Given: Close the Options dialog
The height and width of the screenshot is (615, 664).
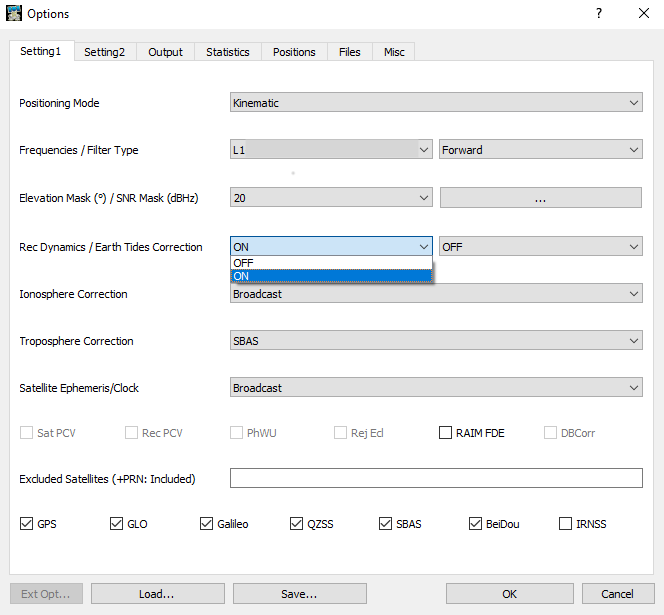Looking at the screenshot, I should 644,13.
